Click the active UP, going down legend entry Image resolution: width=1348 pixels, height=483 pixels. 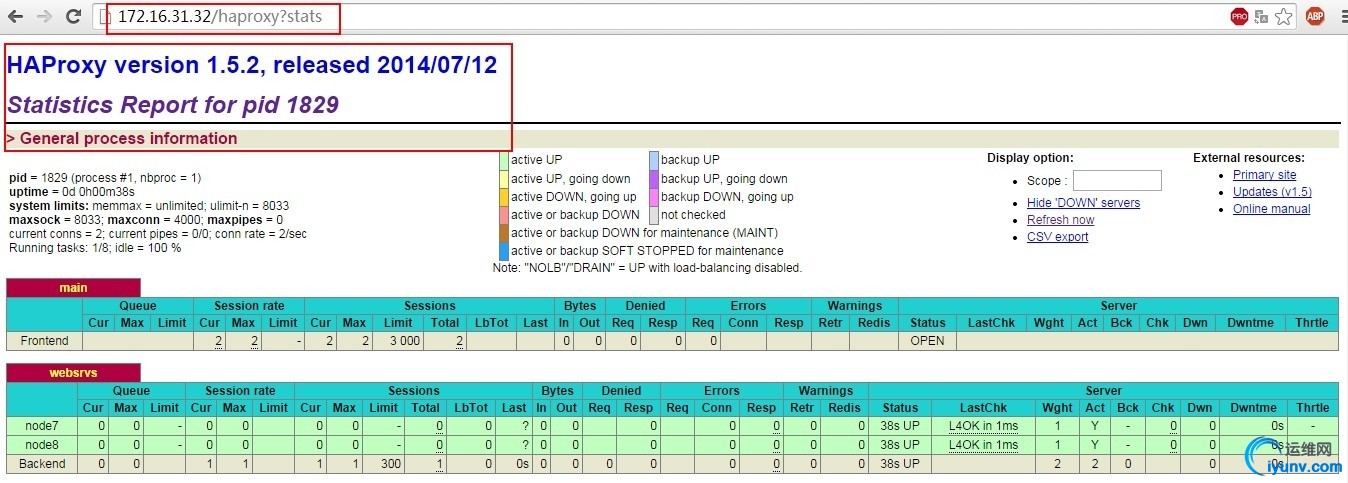point(570,179)
